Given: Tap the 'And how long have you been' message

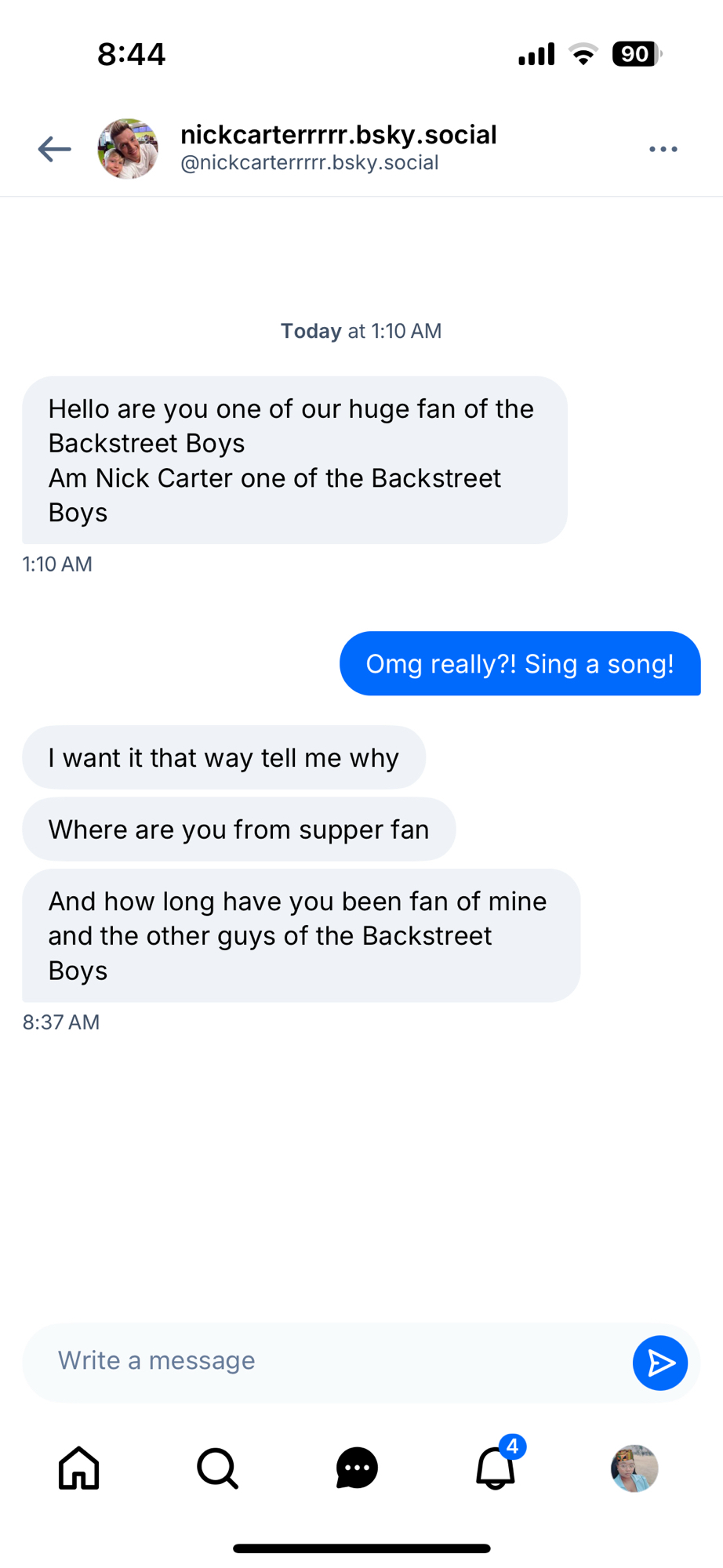Looking at the screenshot, I should [300, 935].
